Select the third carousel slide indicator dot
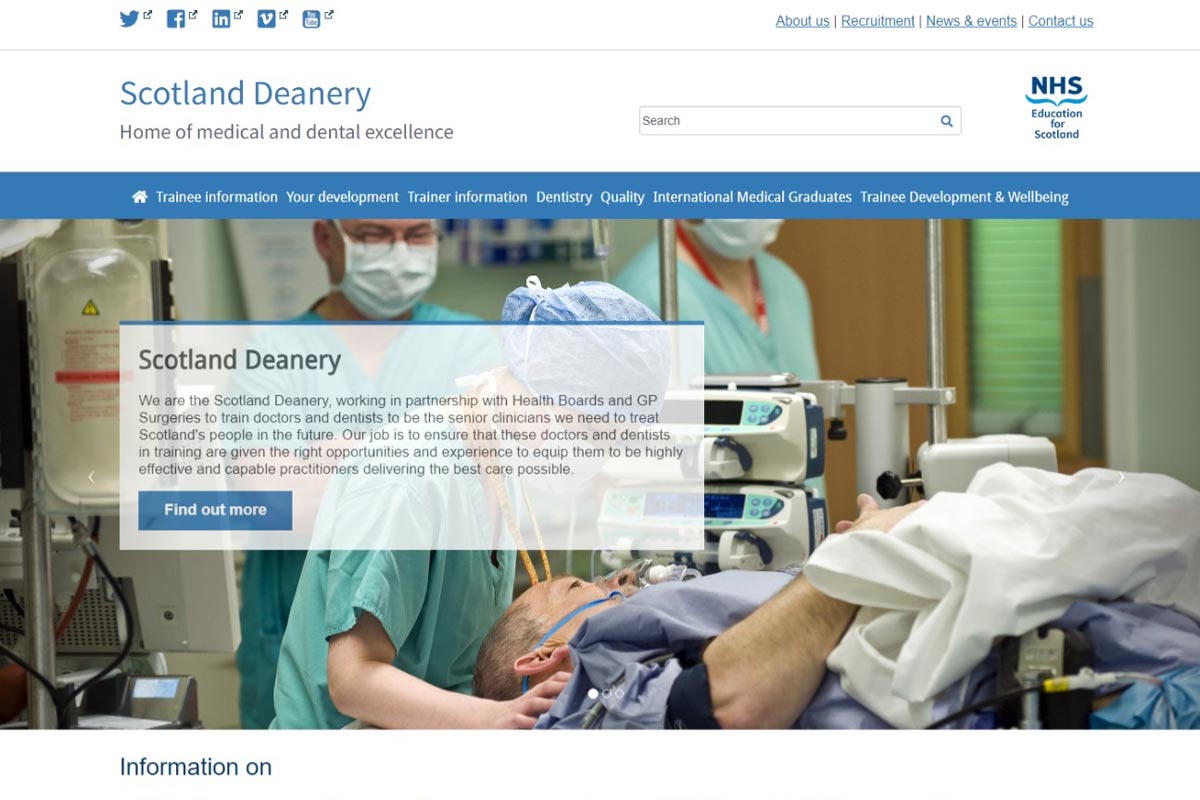1200x800 pixels. 619,693
